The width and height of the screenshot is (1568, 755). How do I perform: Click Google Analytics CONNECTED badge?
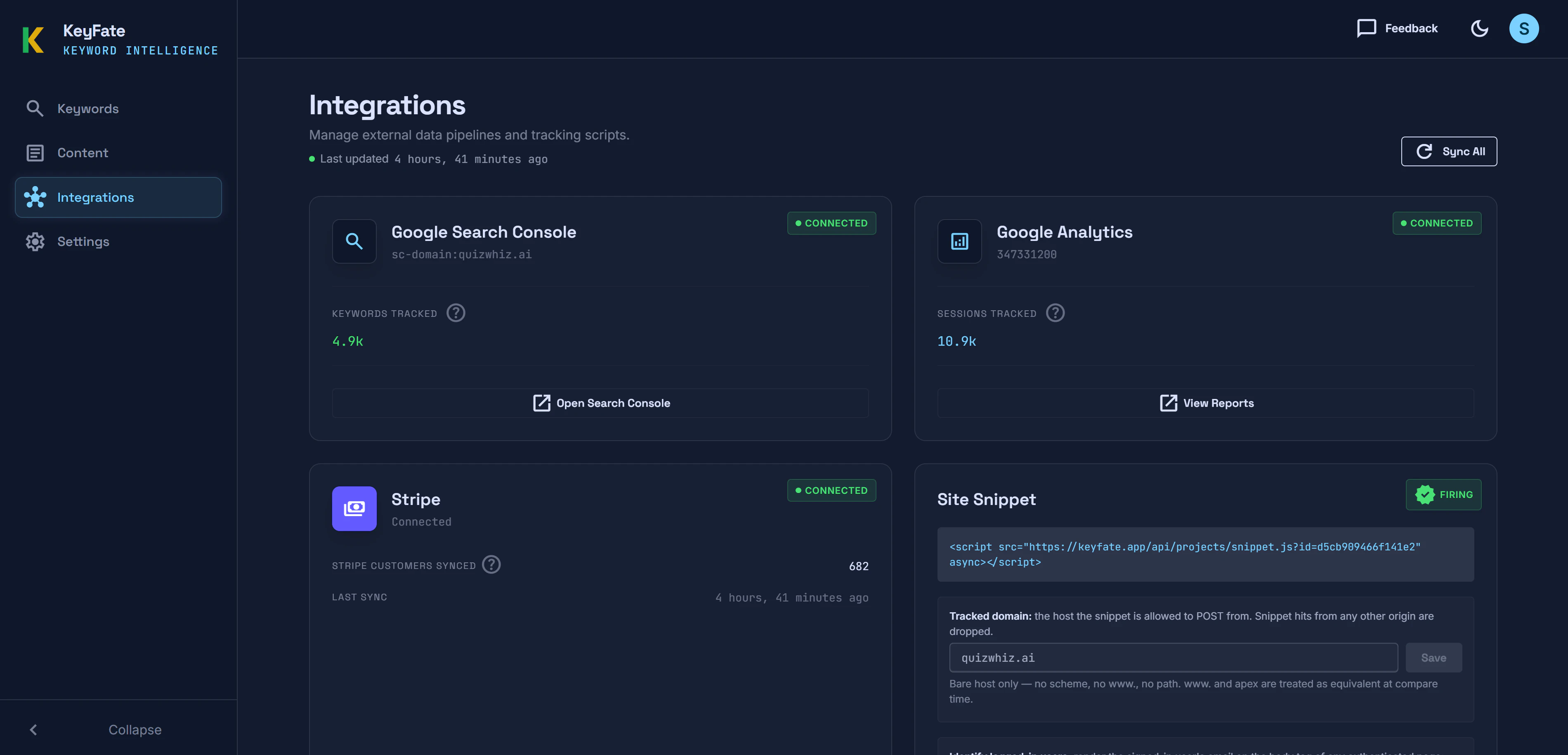coord(1436,223)
